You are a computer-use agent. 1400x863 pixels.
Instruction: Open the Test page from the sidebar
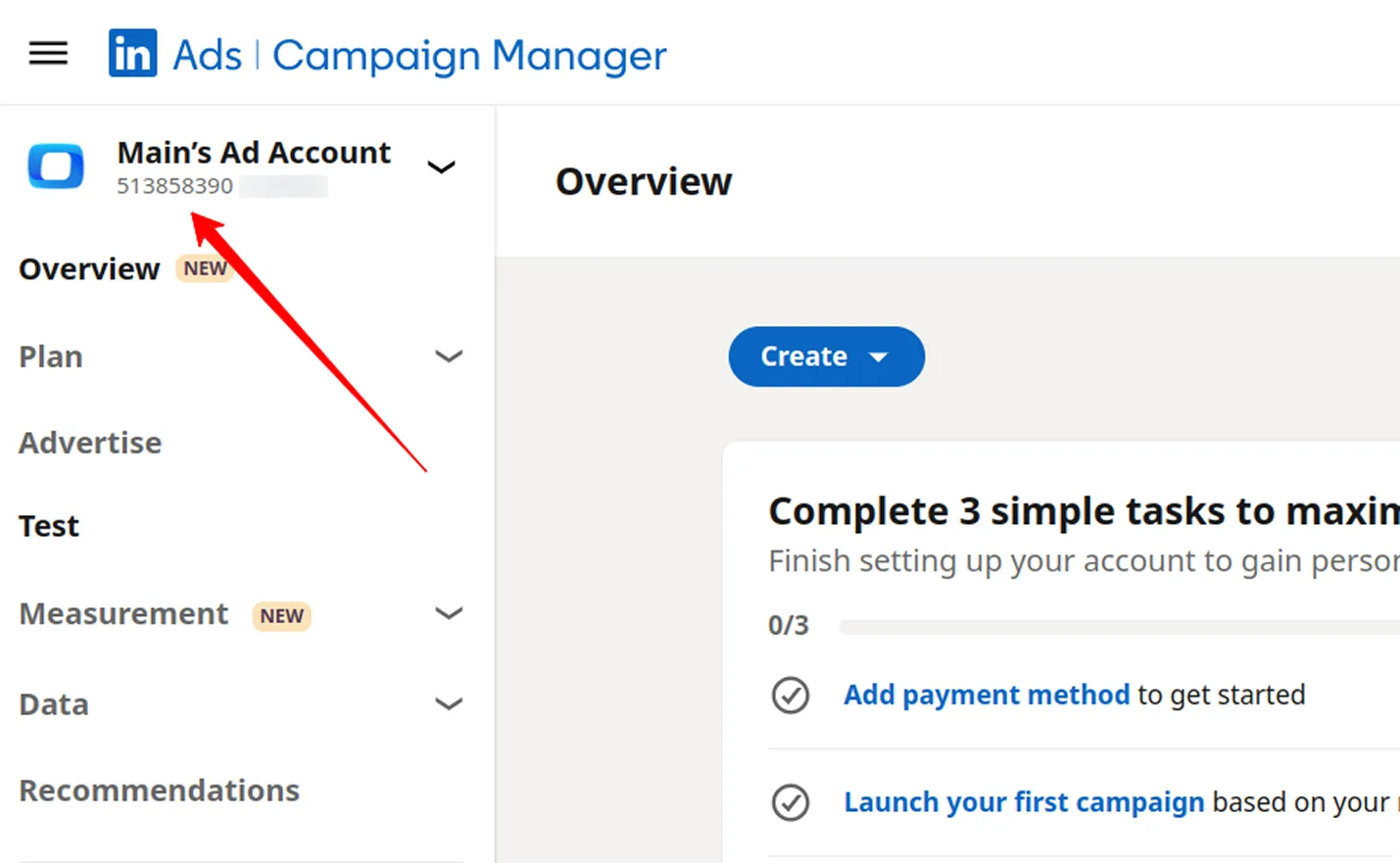coord(48,526)
